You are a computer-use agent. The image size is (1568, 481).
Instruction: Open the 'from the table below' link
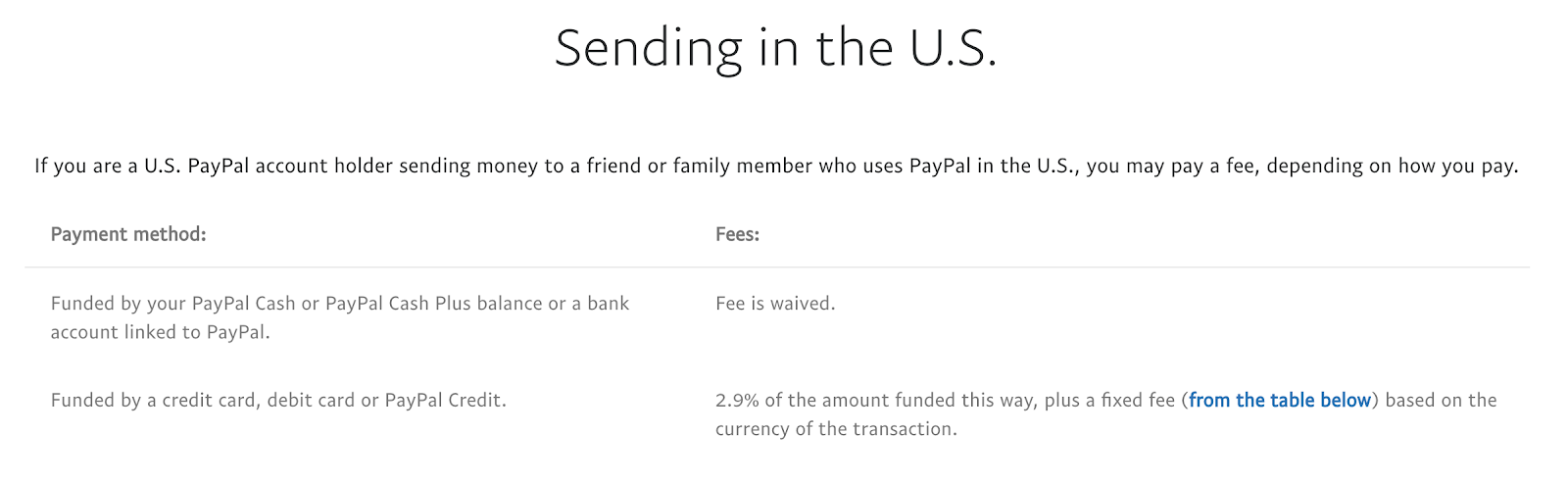pos(1280,400)
